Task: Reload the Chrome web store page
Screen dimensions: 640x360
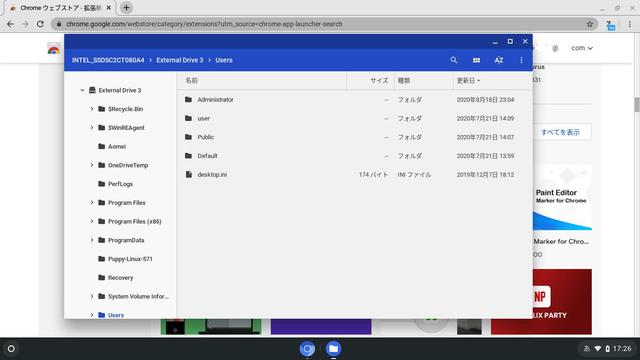Action: pyautogui.click(x=40, y=24)
